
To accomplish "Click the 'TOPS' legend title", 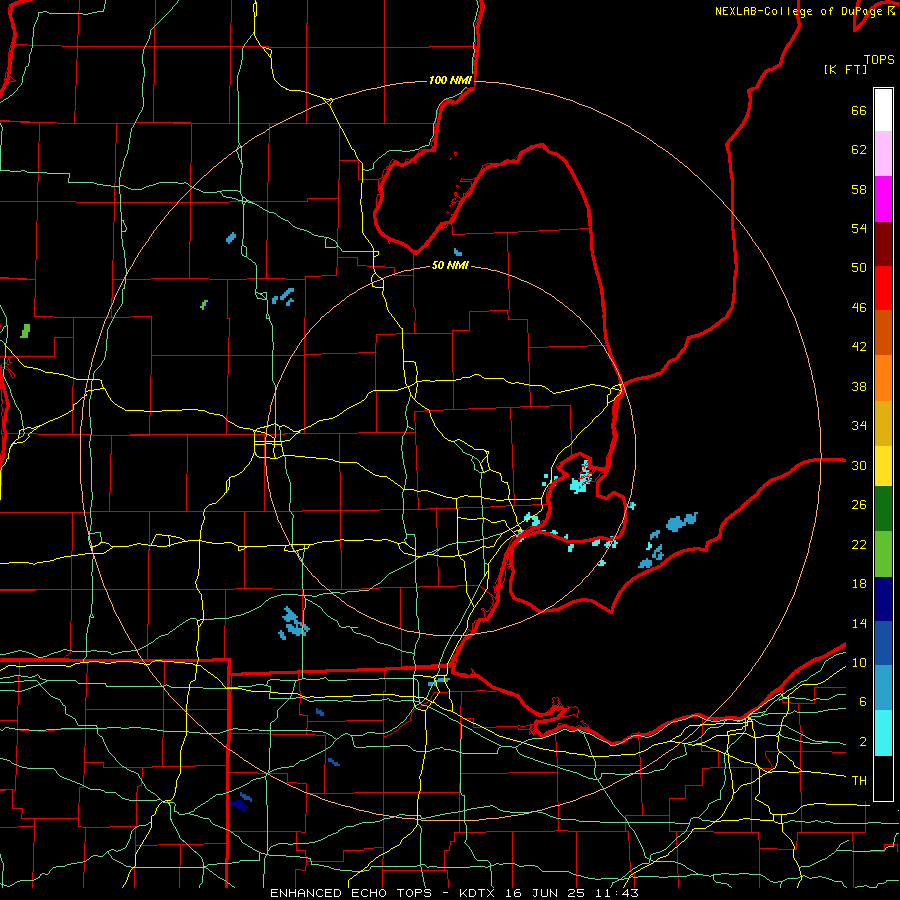I will (x=879, y=60).
